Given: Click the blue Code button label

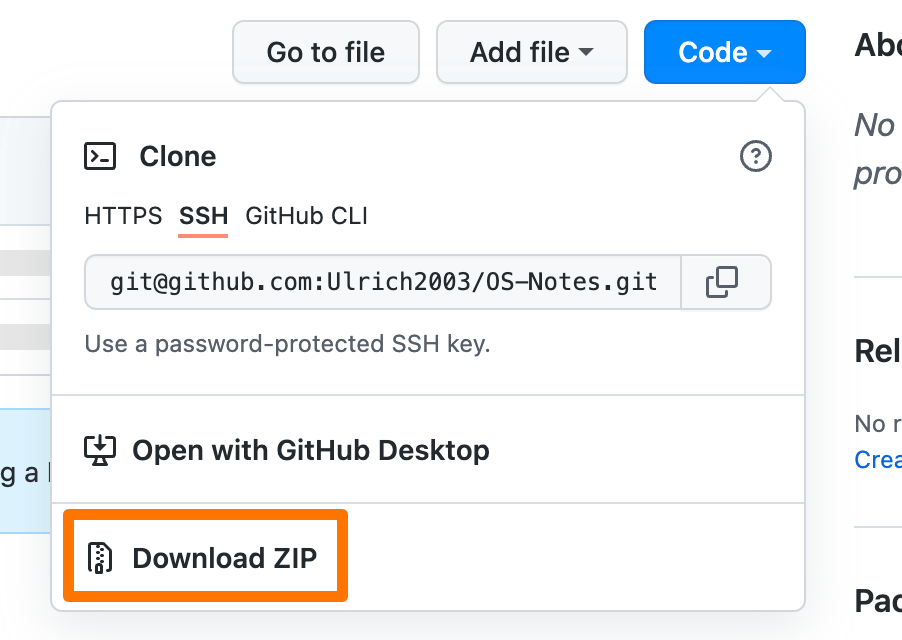Looking at the screenshot, I should point(713,52).
